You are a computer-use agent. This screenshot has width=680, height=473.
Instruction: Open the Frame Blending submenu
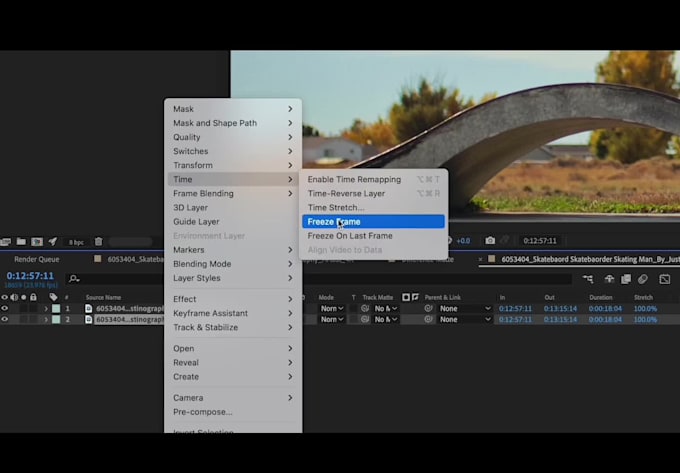pyautogui.click(x=233, y=193)
